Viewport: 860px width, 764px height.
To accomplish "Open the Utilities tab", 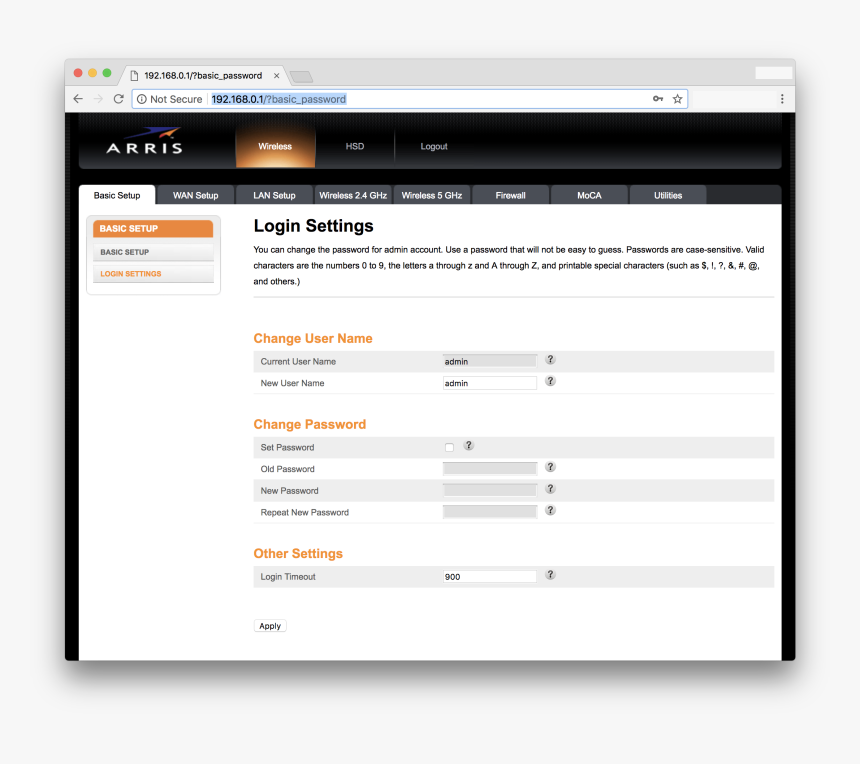I will click(667, 195).
